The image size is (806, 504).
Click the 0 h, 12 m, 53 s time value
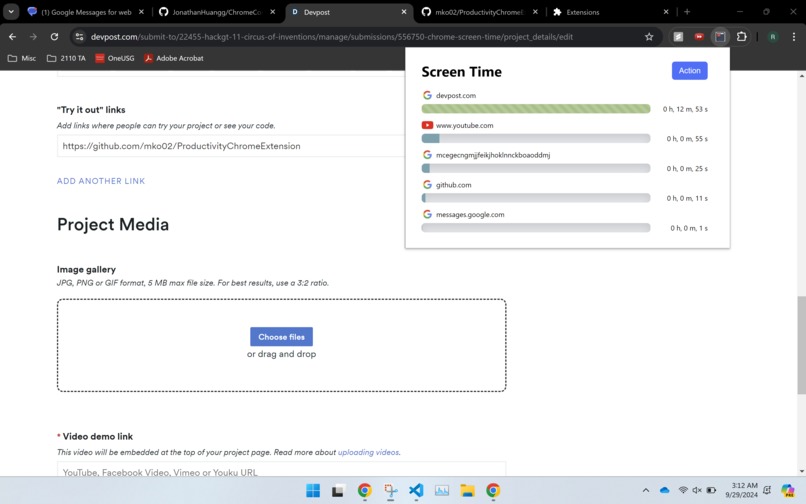tap(685, 109)
